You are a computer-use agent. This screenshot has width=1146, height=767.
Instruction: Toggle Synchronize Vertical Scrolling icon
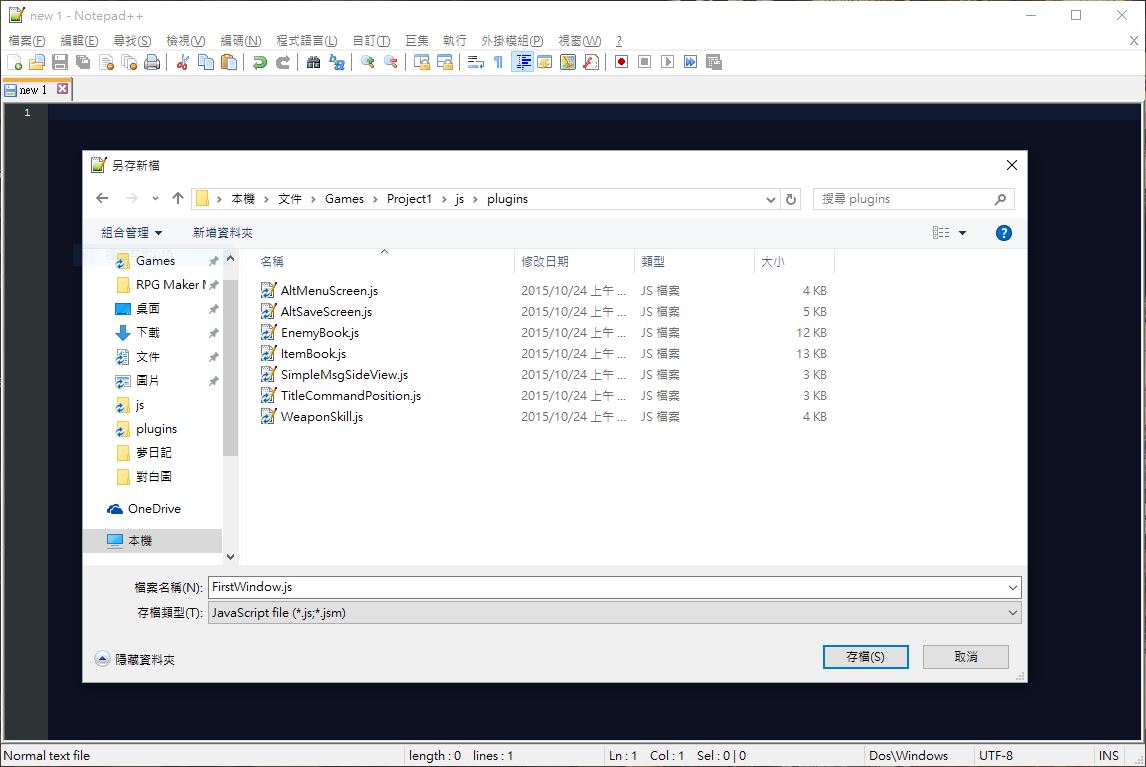tap(422, 62)
